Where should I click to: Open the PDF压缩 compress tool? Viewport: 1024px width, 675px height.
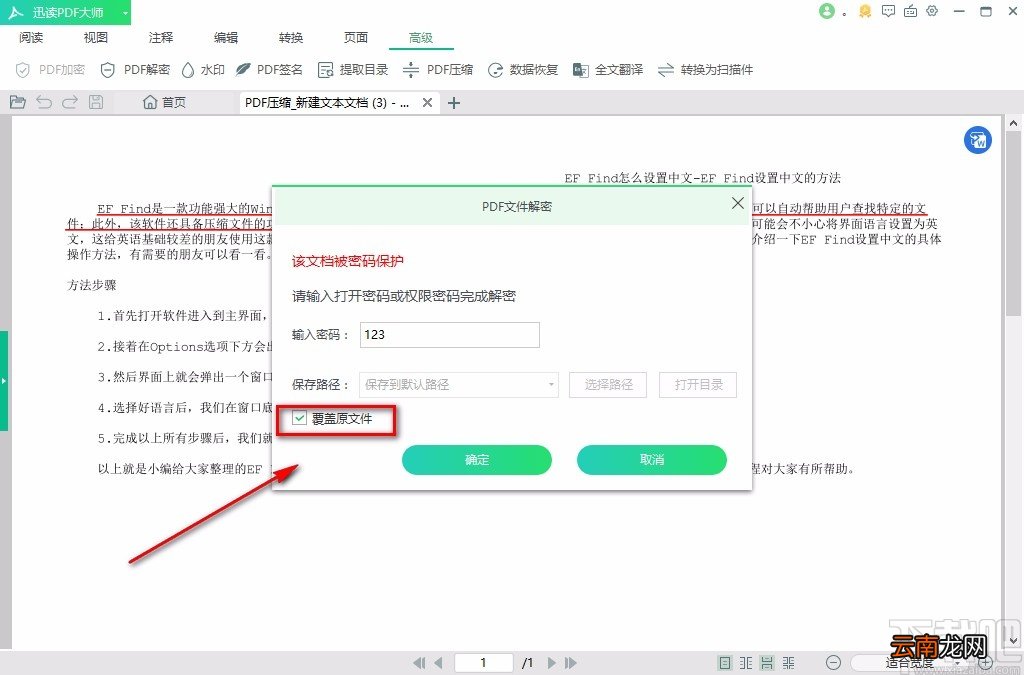point(438,70)
